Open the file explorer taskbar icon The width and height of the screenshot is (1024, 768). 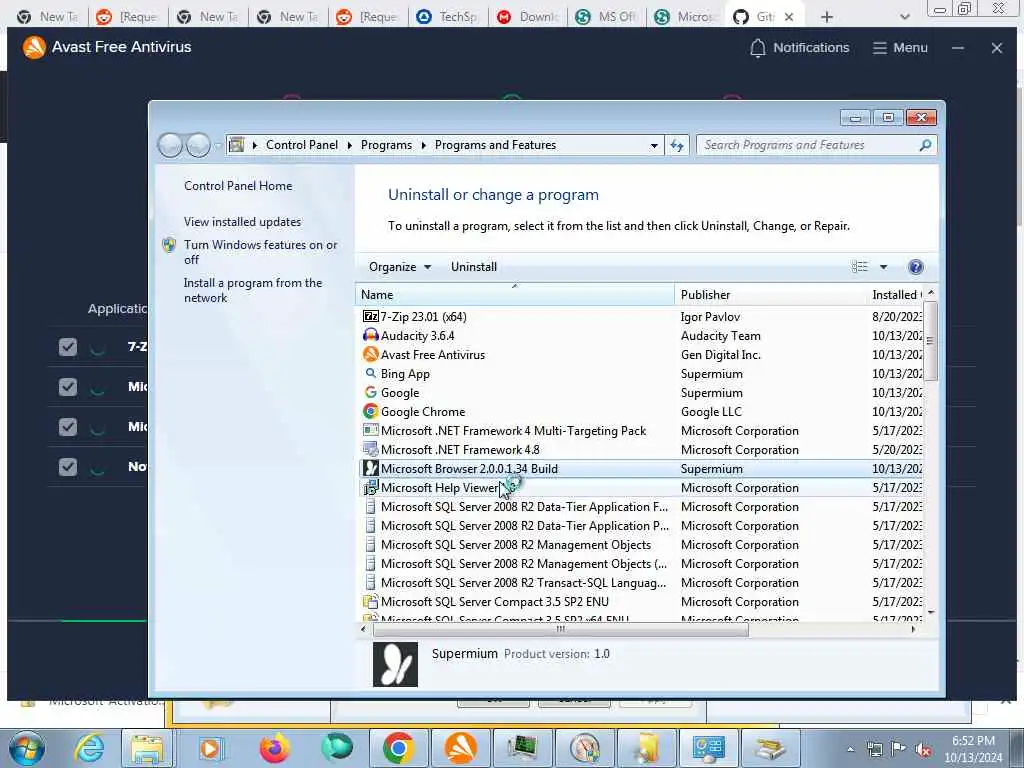[147, 748]
